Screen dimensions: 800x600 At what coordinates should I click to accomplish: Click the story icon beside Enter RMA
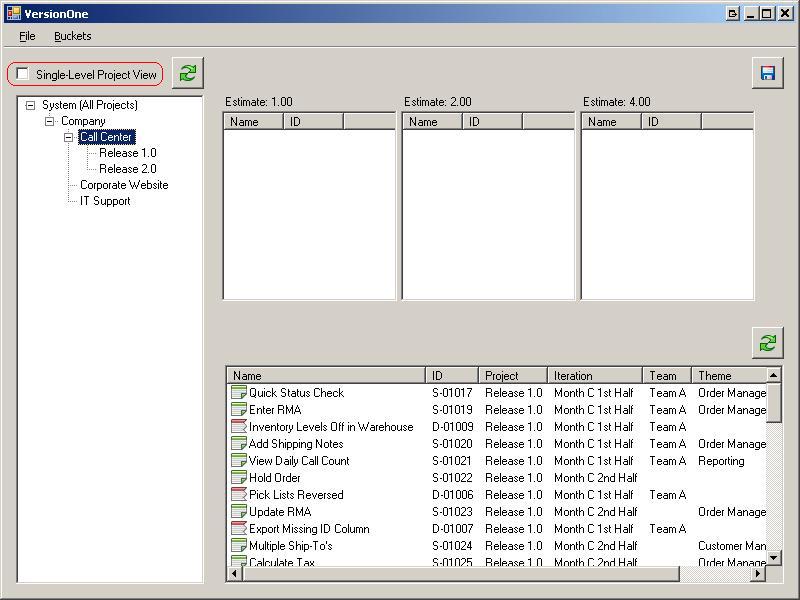(239, 409)
